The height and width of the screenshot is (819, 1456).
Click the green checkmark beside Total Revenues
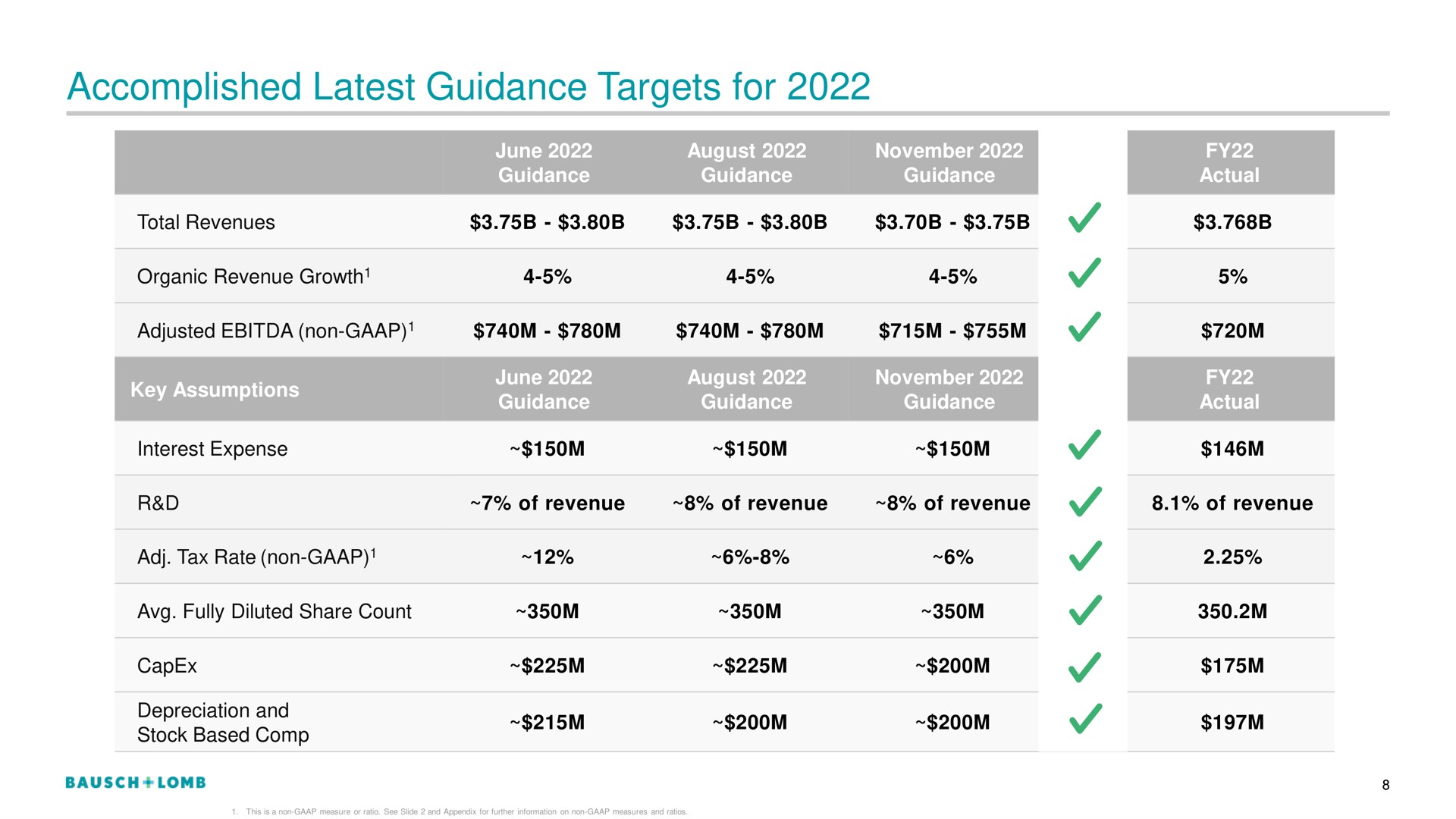coord(1084,218)
